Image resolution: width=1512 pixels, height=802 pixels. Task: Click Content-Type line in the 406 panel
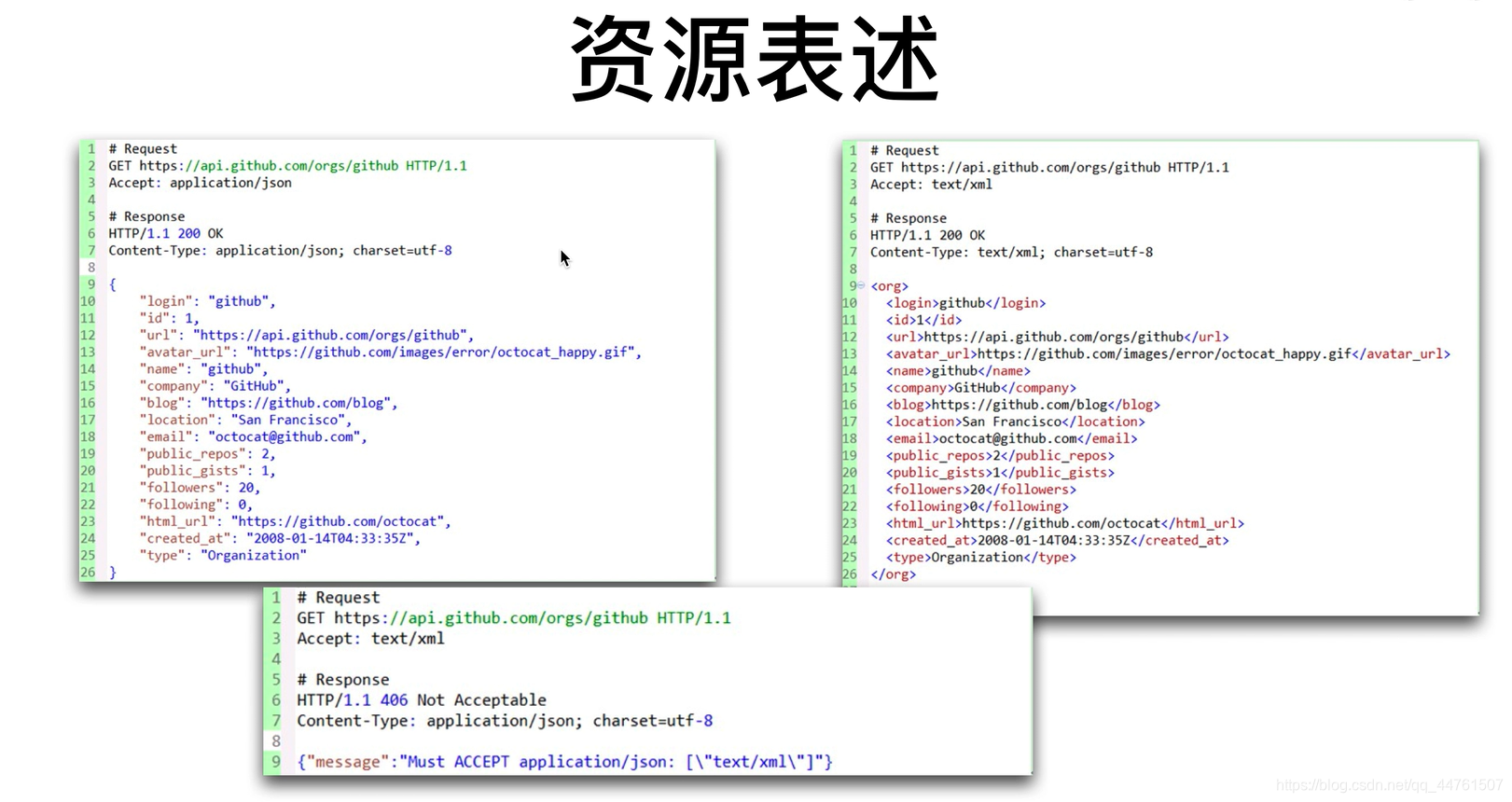[x=505, y=720]
